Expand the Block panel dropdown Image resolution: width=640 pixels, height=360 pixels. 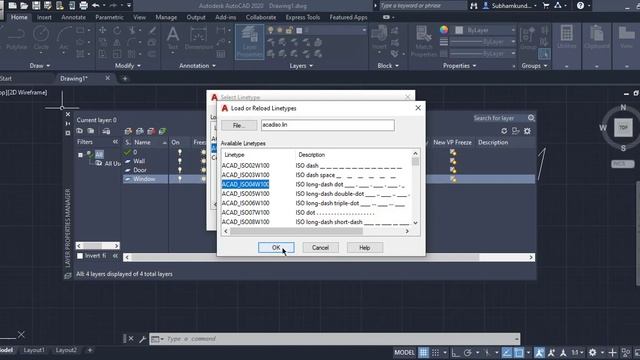click(x=388, y=66)
